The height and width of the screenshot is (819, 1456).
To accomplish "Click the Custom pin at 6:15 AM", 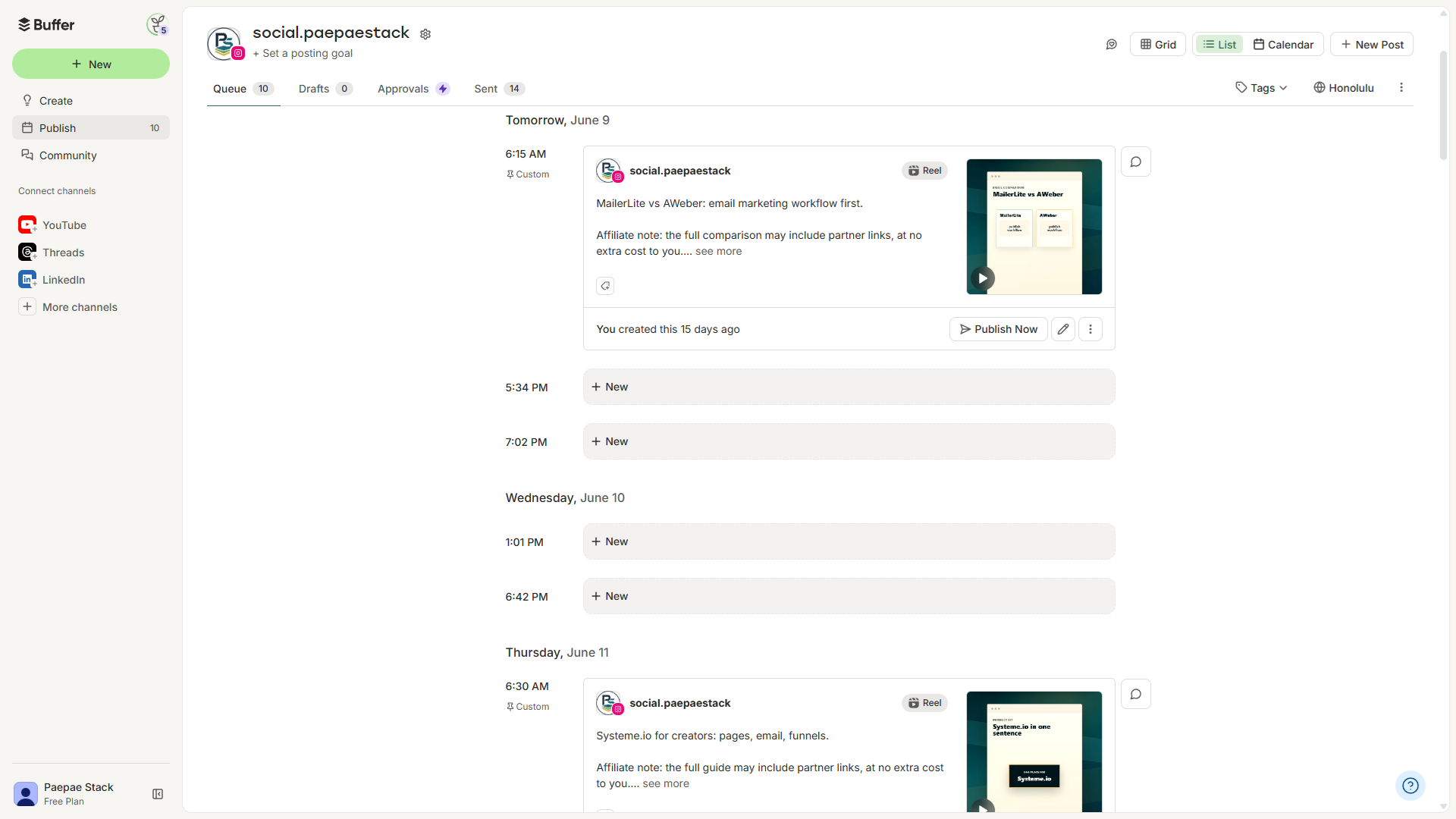I will (528, 174).
